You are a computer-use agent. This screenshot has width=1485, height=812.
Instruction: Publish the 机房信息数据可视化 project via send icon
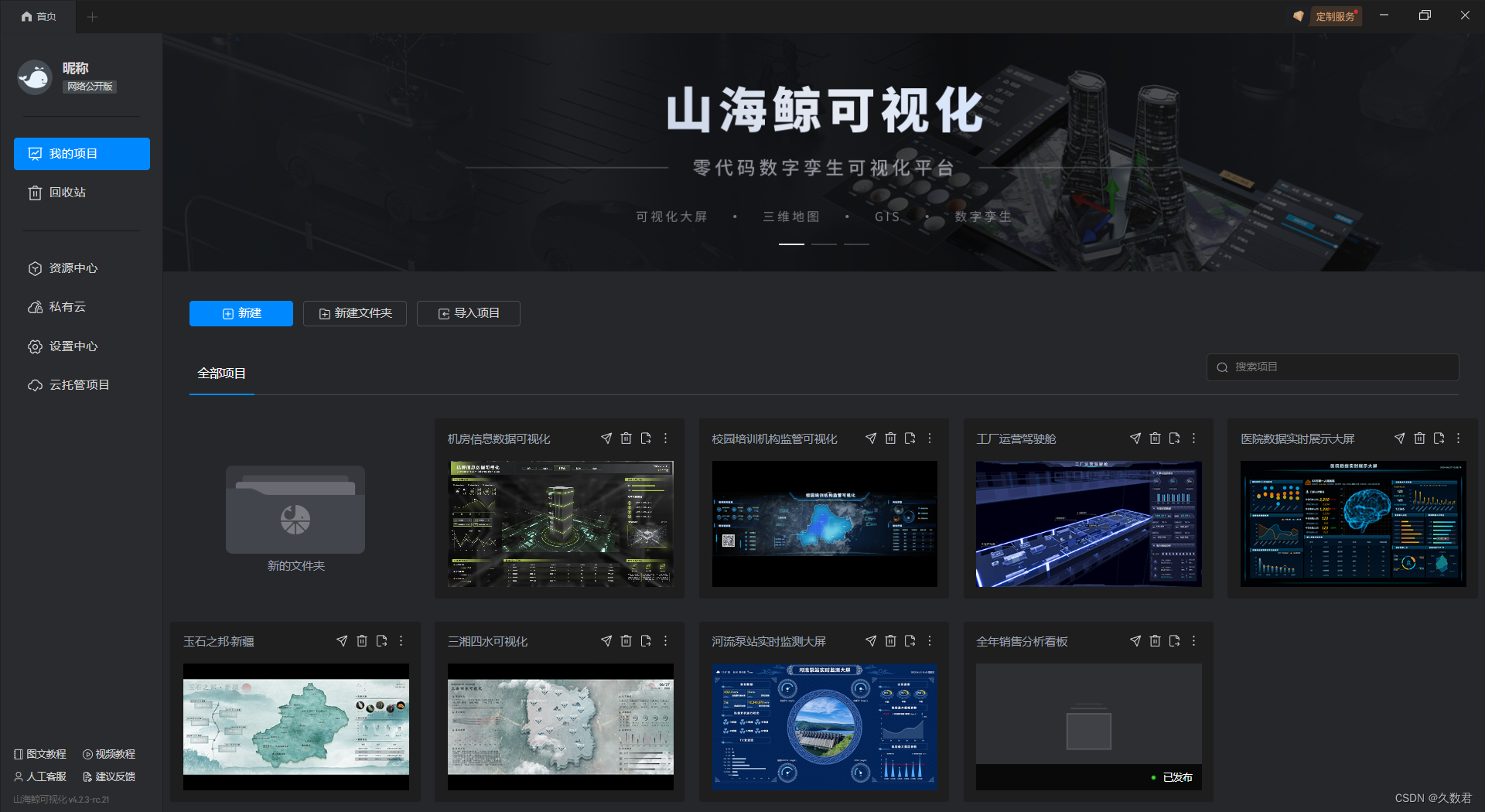point(606,438)
